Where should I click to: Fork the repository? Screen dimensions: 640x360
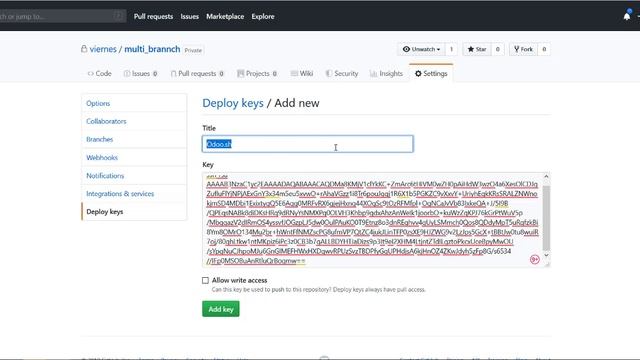[523, 49]
